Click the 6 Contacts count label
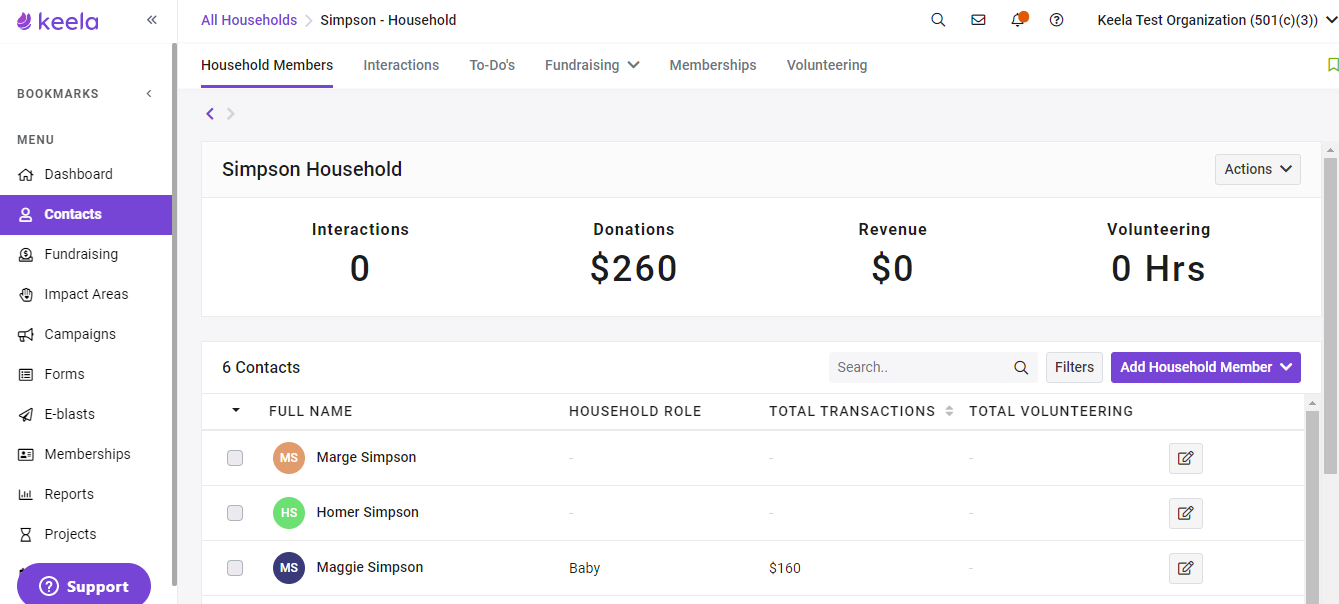Image resolution: width=1339 pixels, height=604 pixels. (261, 367)
